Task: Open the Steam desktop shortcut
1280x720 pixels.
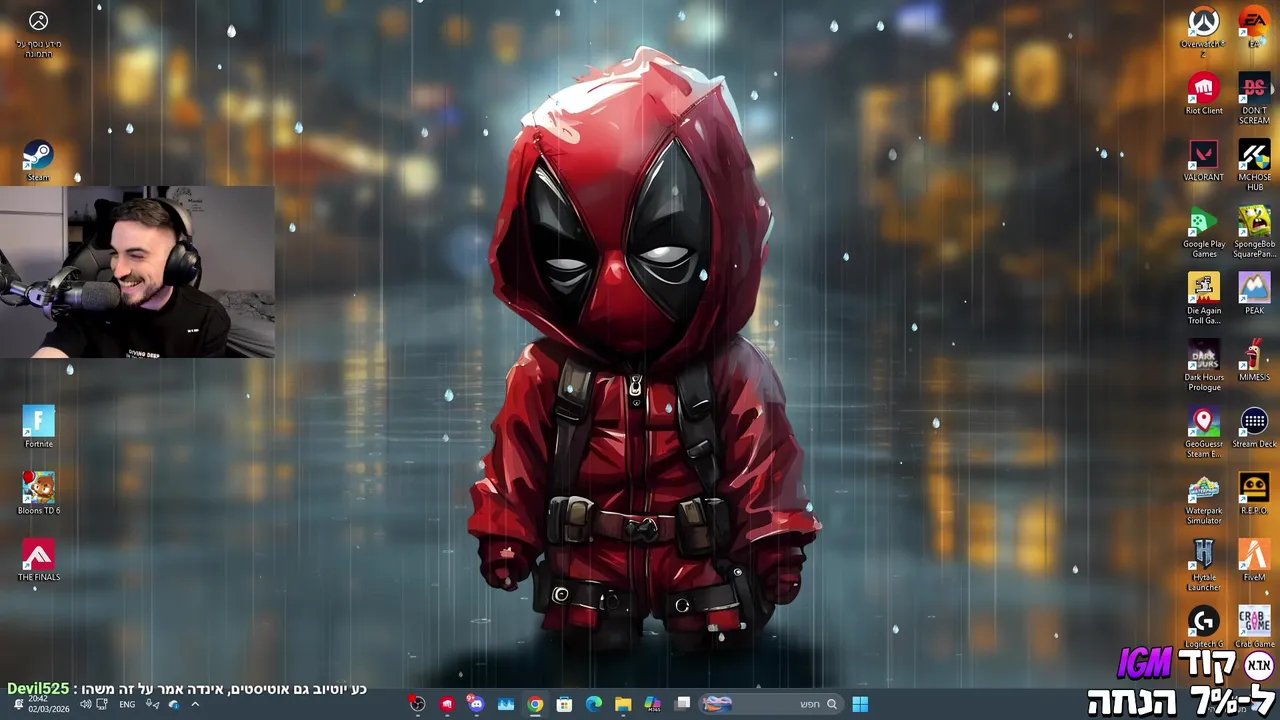Action: click(38, 161)
